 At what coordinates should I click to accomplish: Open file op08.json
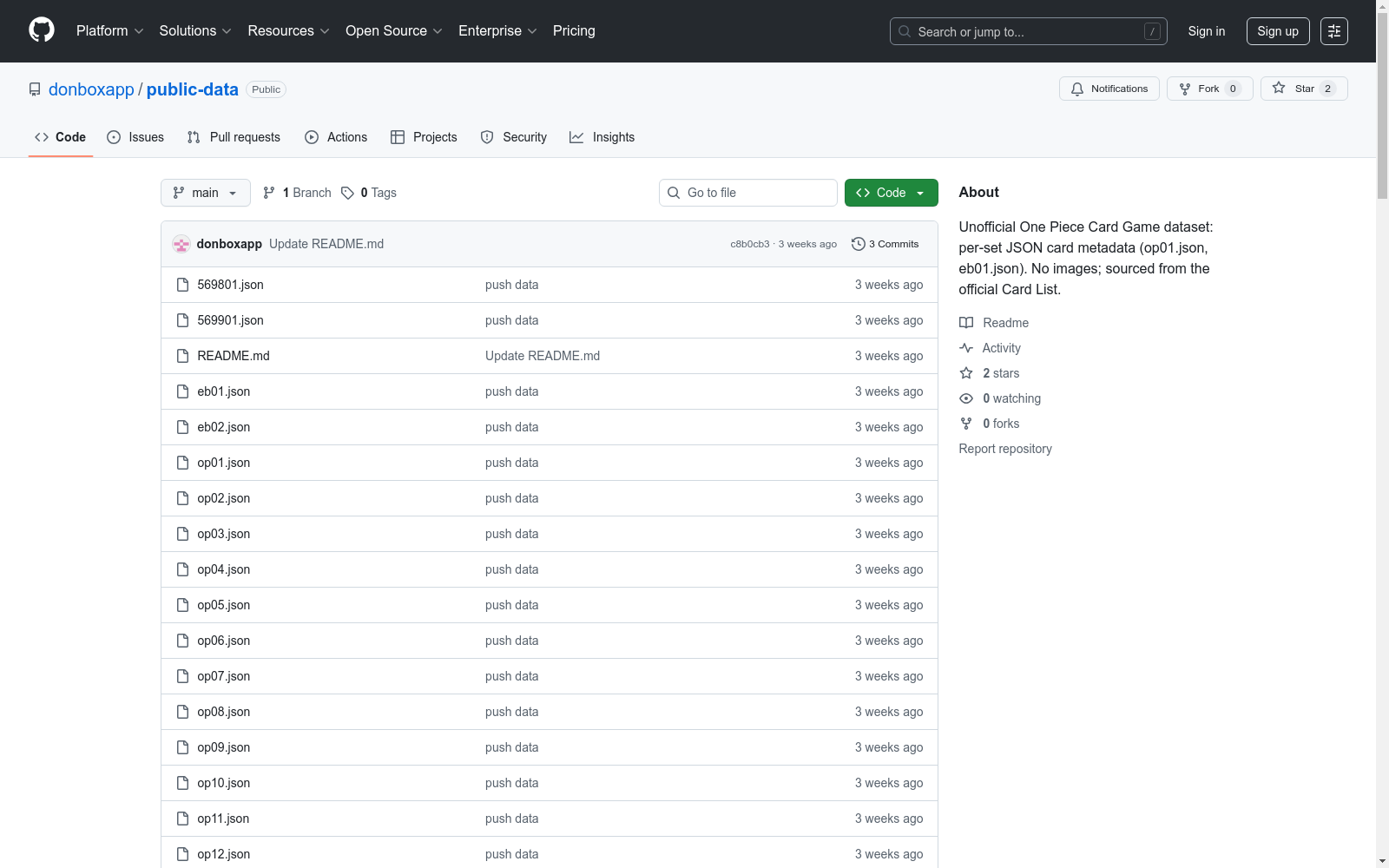coord(224,712)
